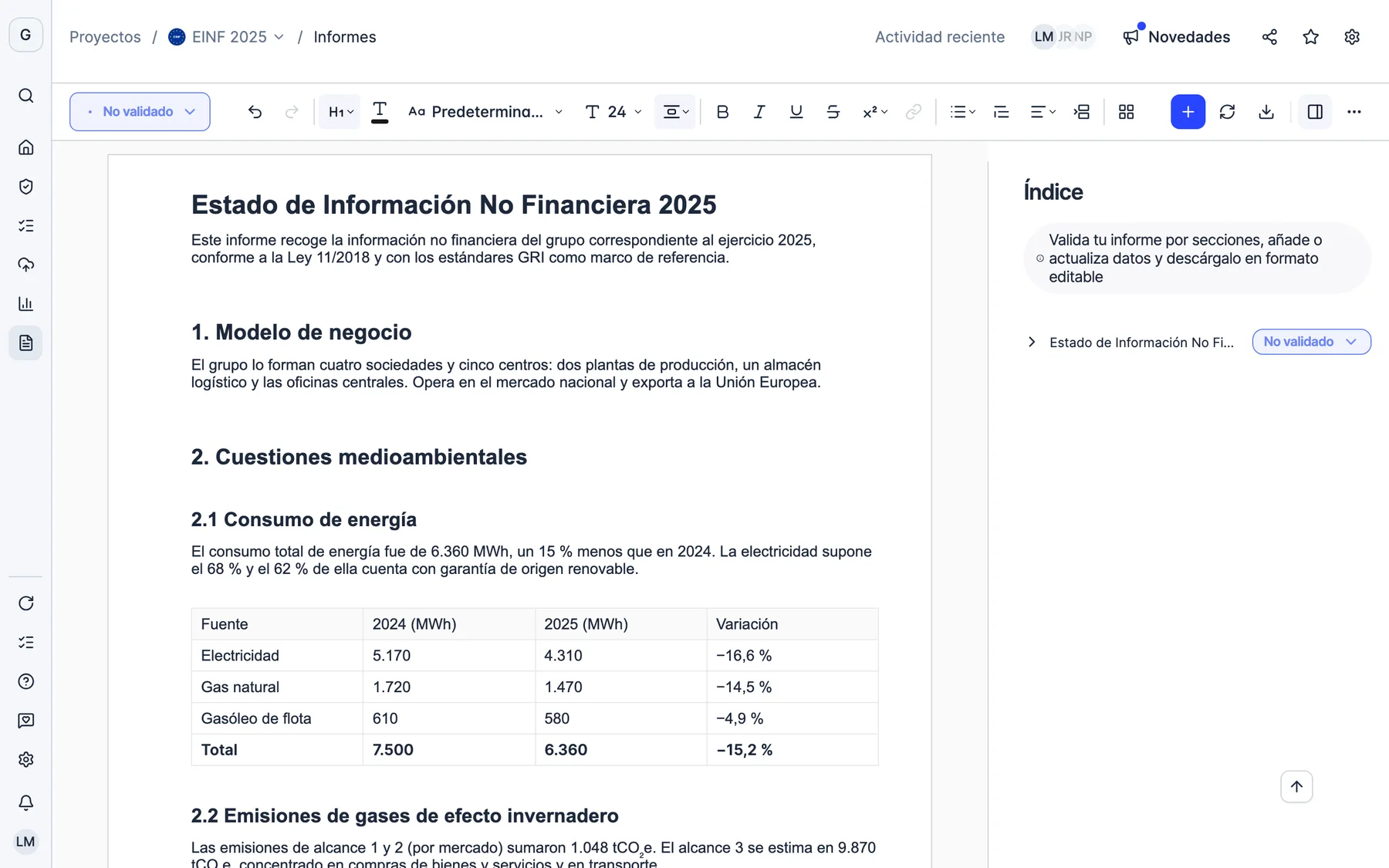Click the grid blocks icon
Screen dimensions: 1389x868
[x=1127, y=112]
